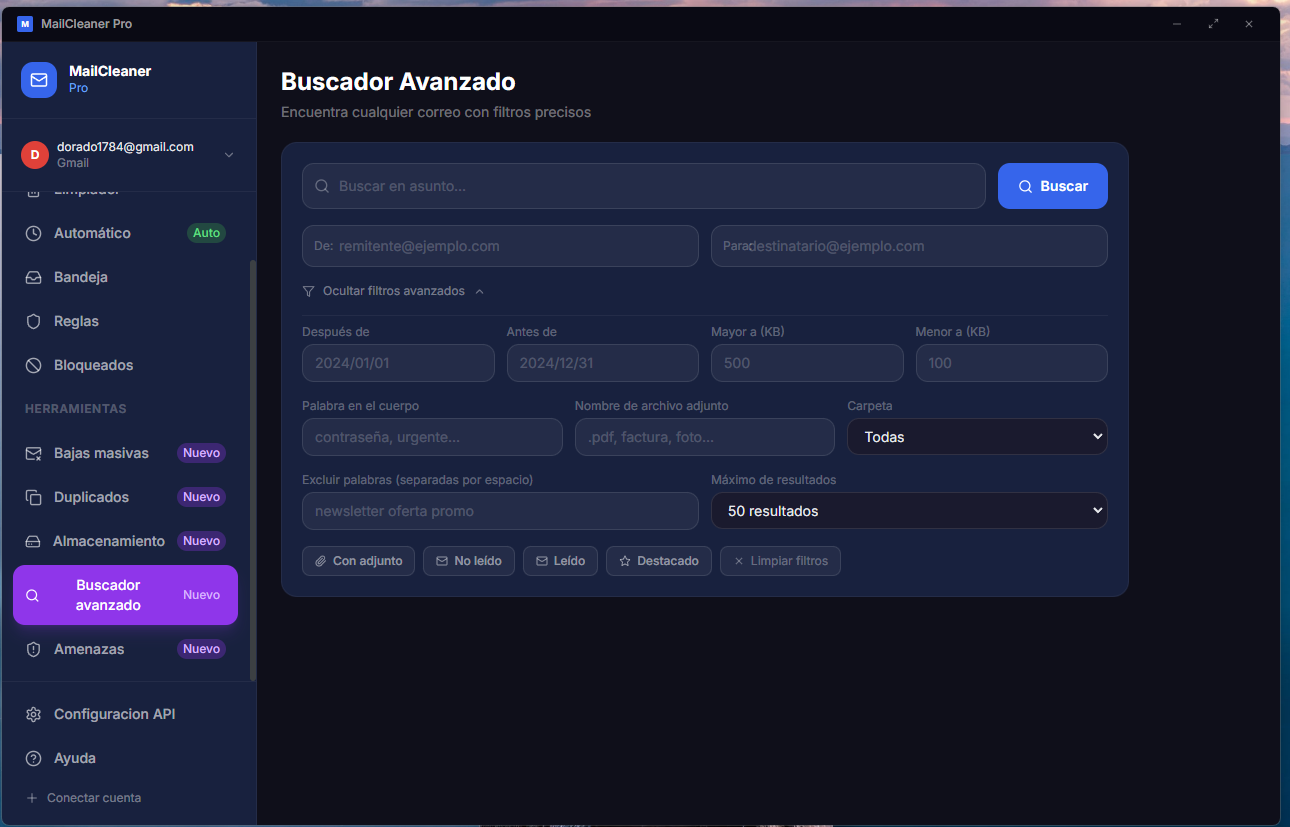Open the Ayuda page
Viewport: 1290px width, 827px height.
(125, 758)
